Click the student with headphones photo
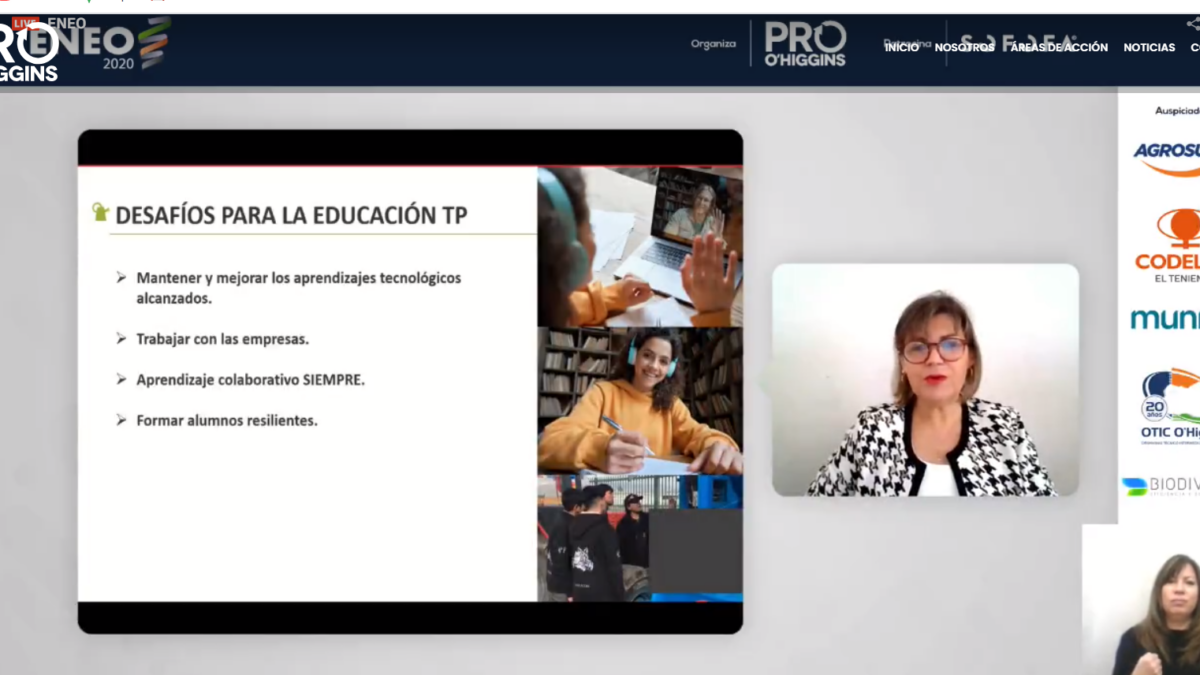This screenshot has height=675, width=1200. coord(640,400)
